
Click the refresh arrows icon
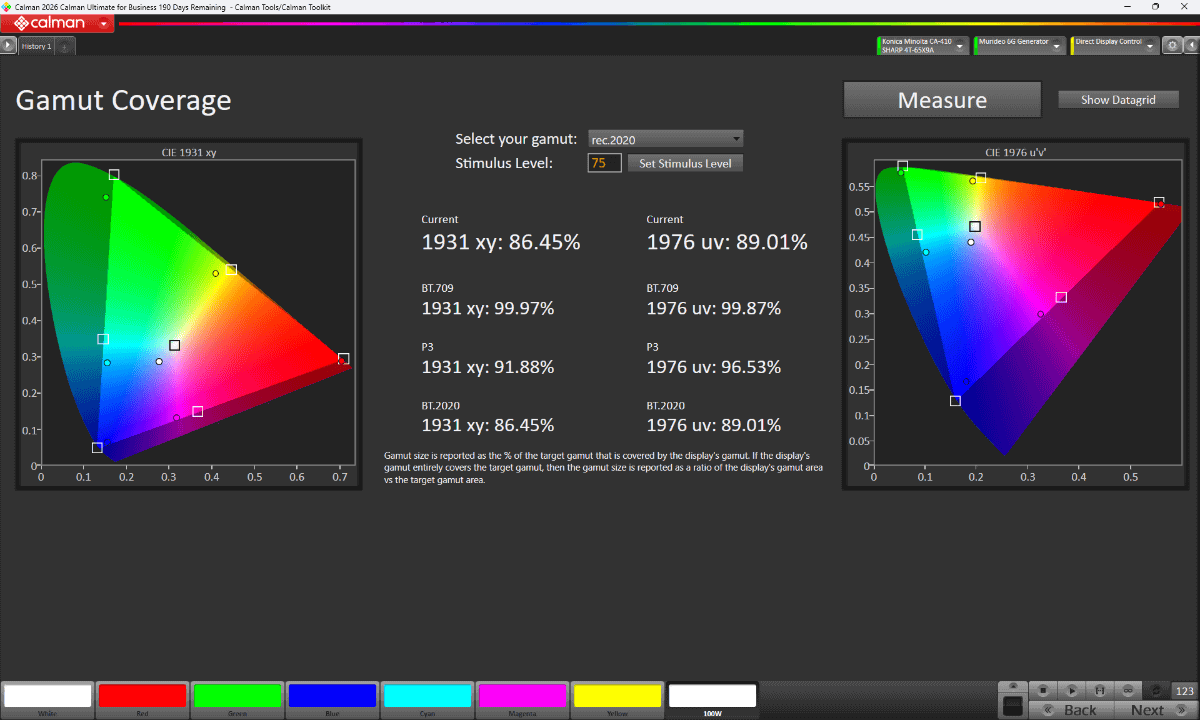click(x=1156, y=690)
